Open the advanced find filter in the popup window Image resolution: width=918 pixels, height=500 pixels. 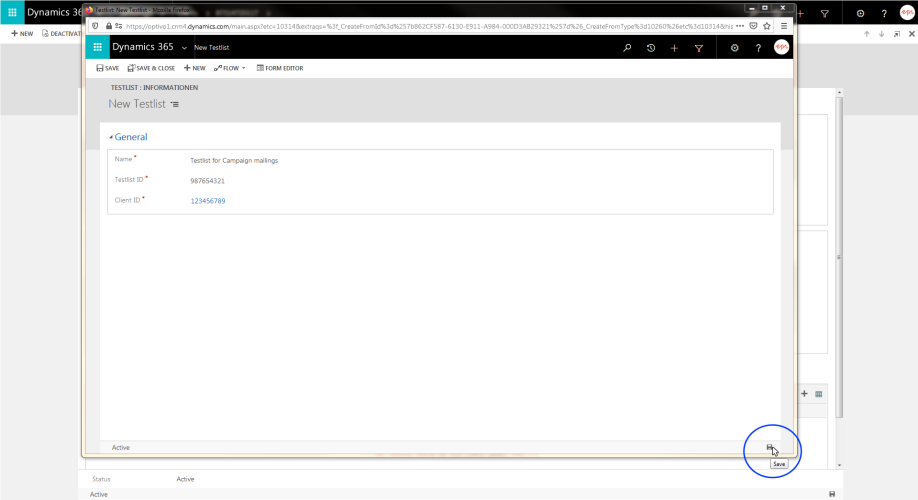pyautogui.click(x=699, y=47)
